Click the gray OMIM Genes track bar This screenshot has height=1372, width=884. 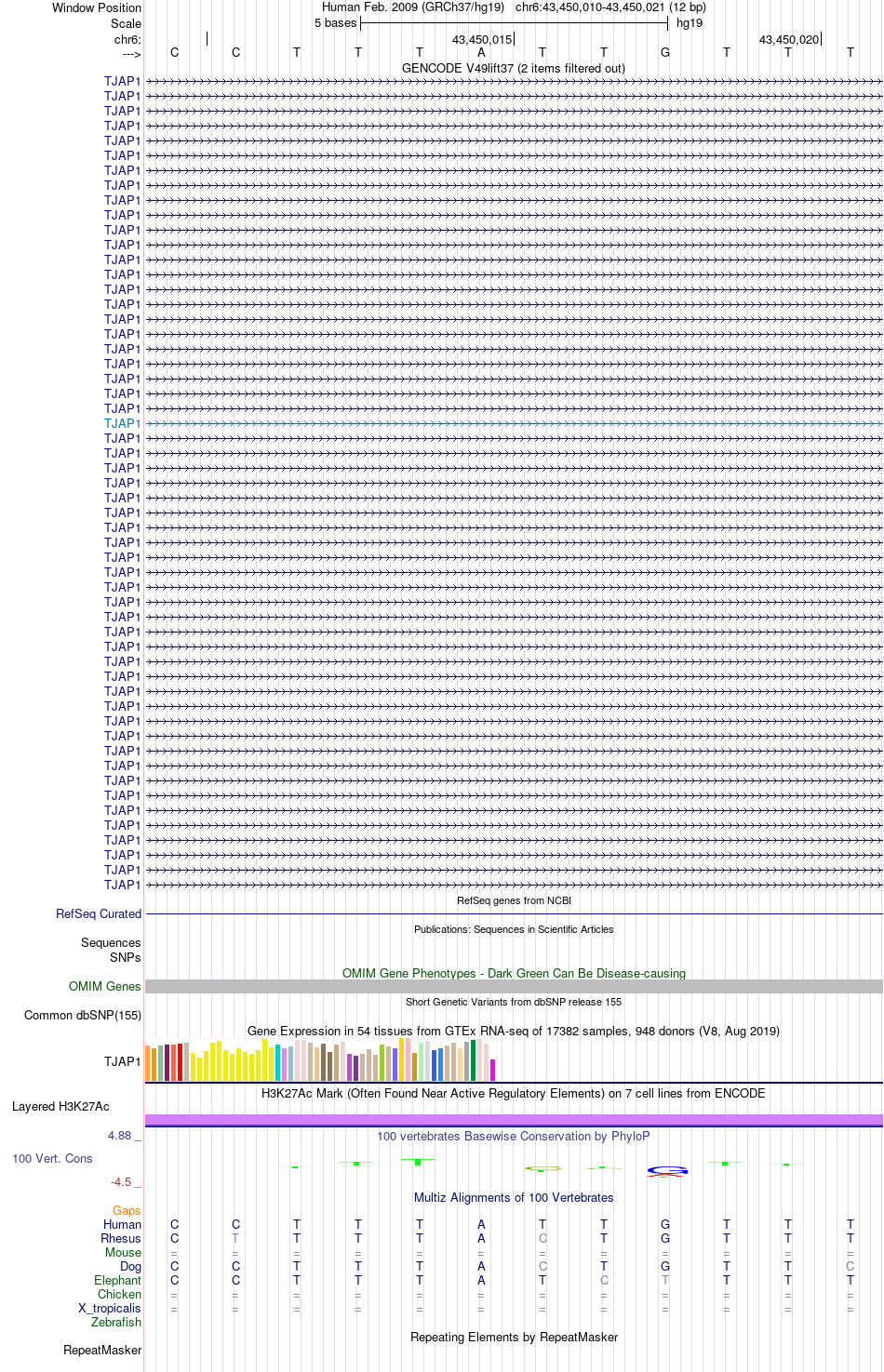click(514, 987)
